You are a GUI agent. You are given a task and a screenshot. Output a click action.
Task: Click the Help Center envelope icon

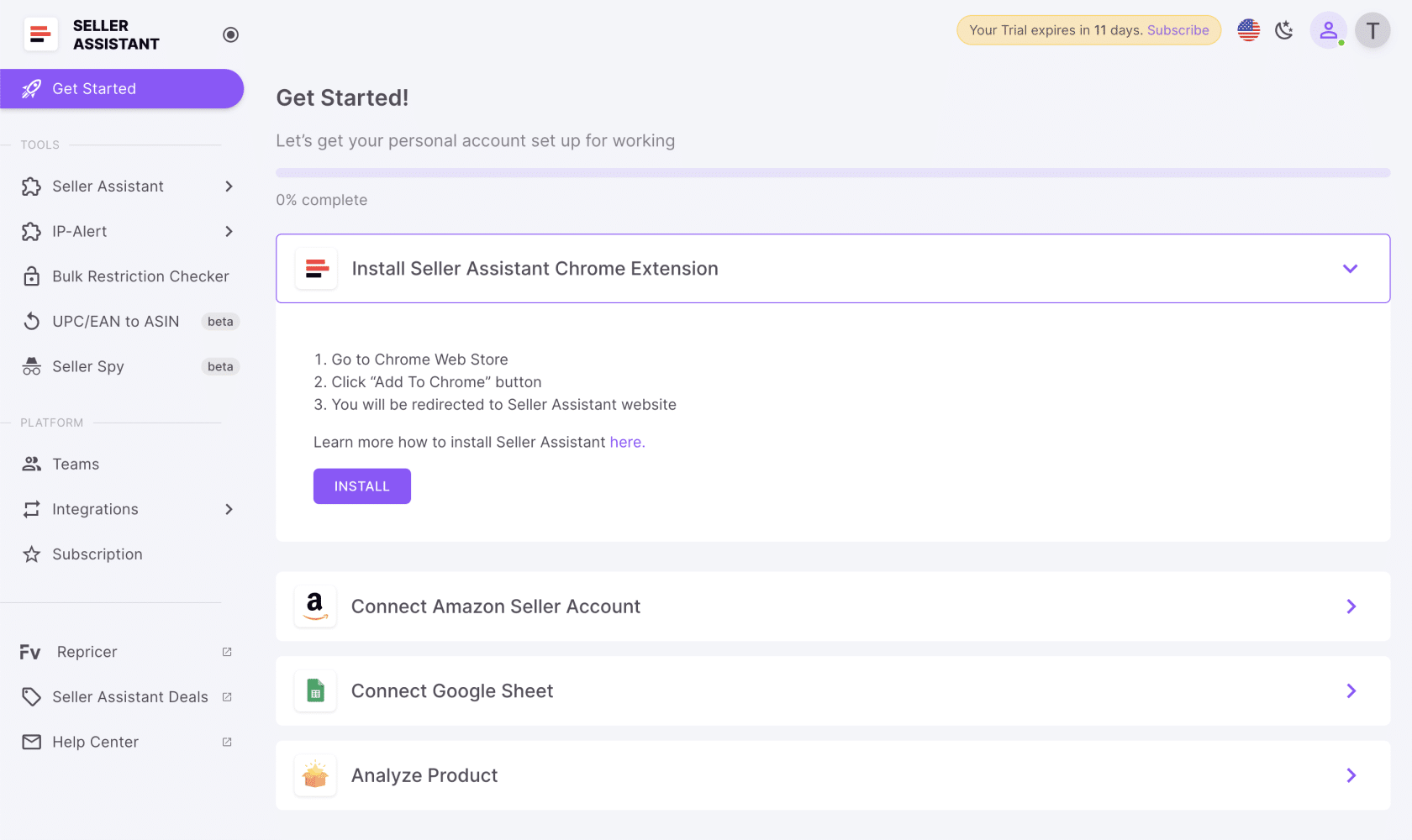tap(31, 743)
